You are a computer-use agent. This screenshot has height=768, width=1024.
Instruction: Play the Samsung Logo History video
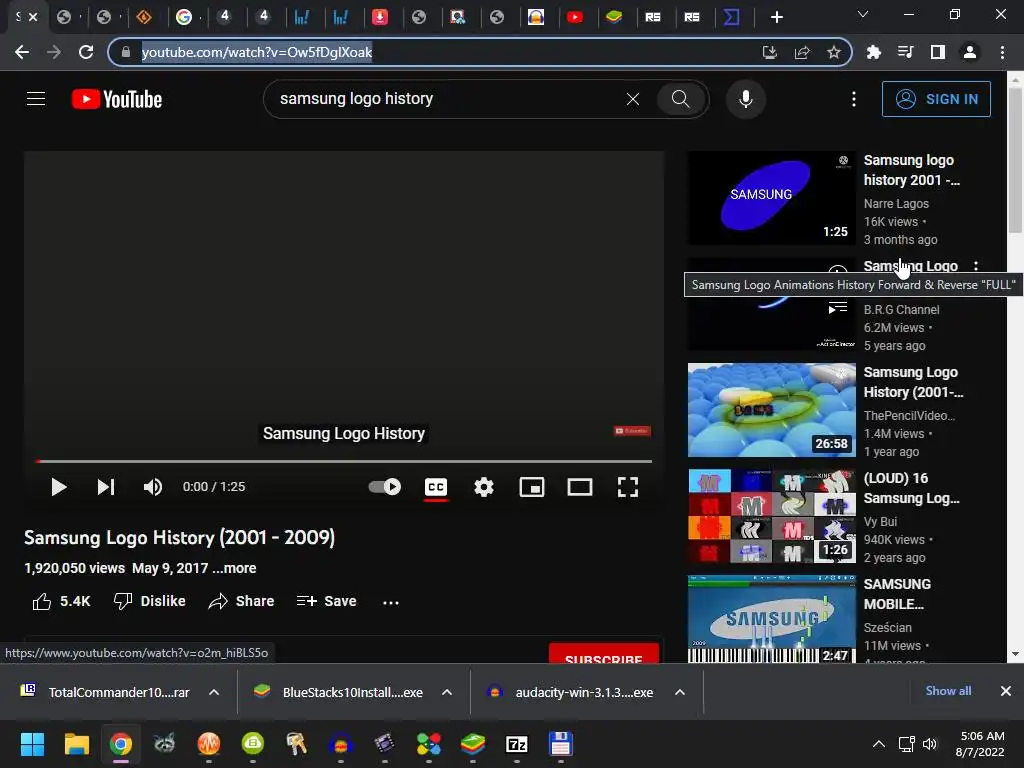(x=59, y=487)
